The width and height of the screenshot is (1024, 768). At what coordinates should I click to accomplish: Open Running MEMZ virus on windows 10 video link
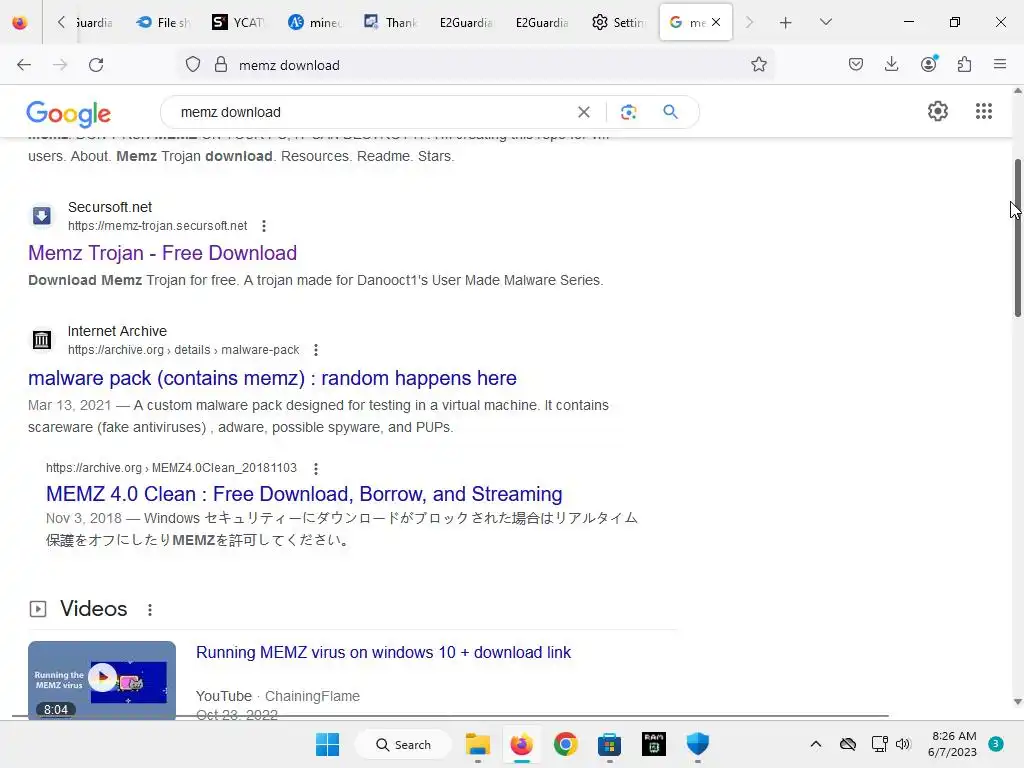click(383, 652)
